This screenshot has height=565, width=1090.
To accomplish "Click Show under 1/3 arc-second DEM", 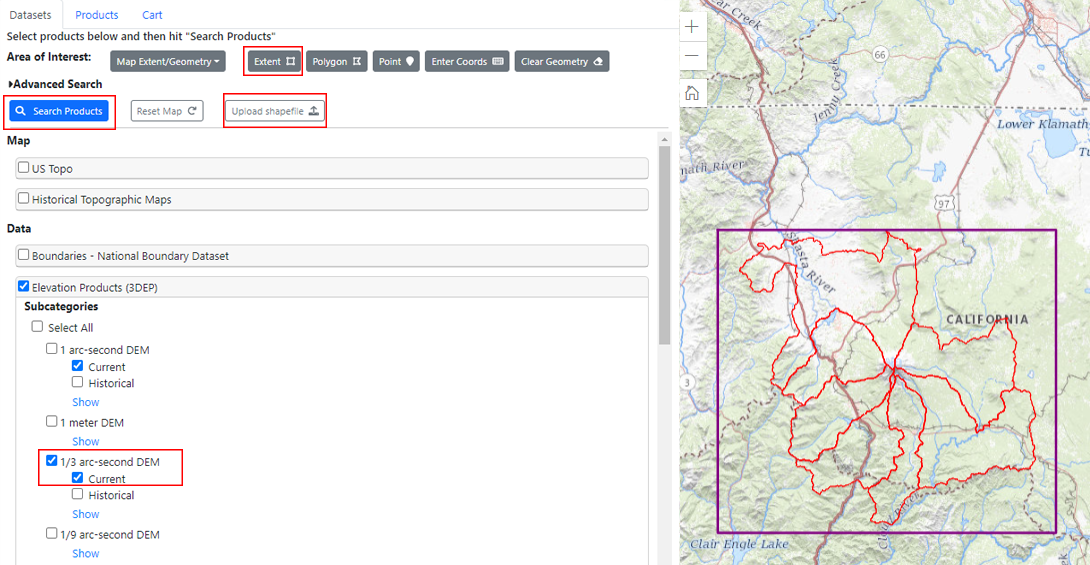I will (x=86, y=514).
